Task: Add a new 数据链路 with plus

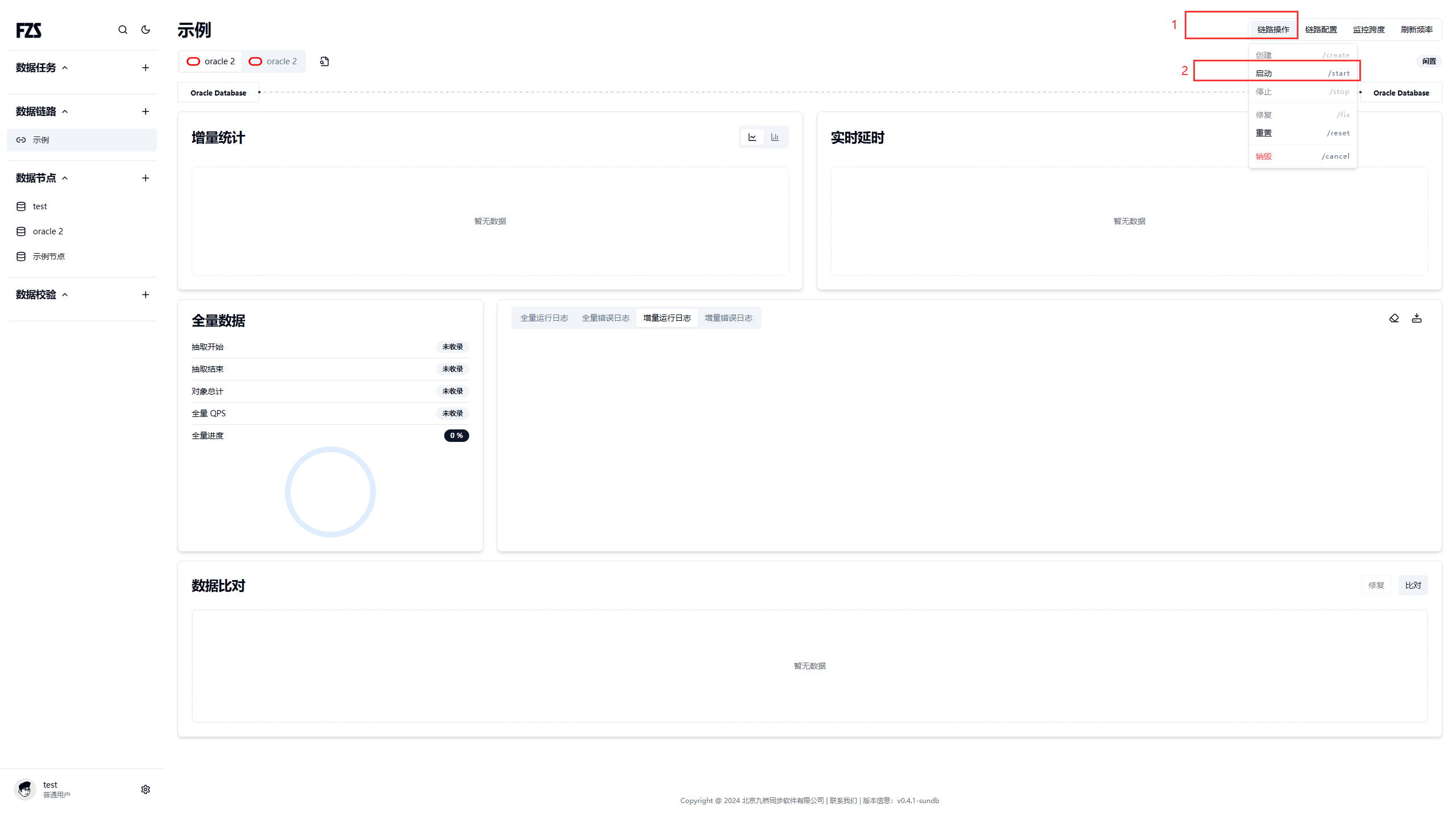Action: (x=146, y=111)
